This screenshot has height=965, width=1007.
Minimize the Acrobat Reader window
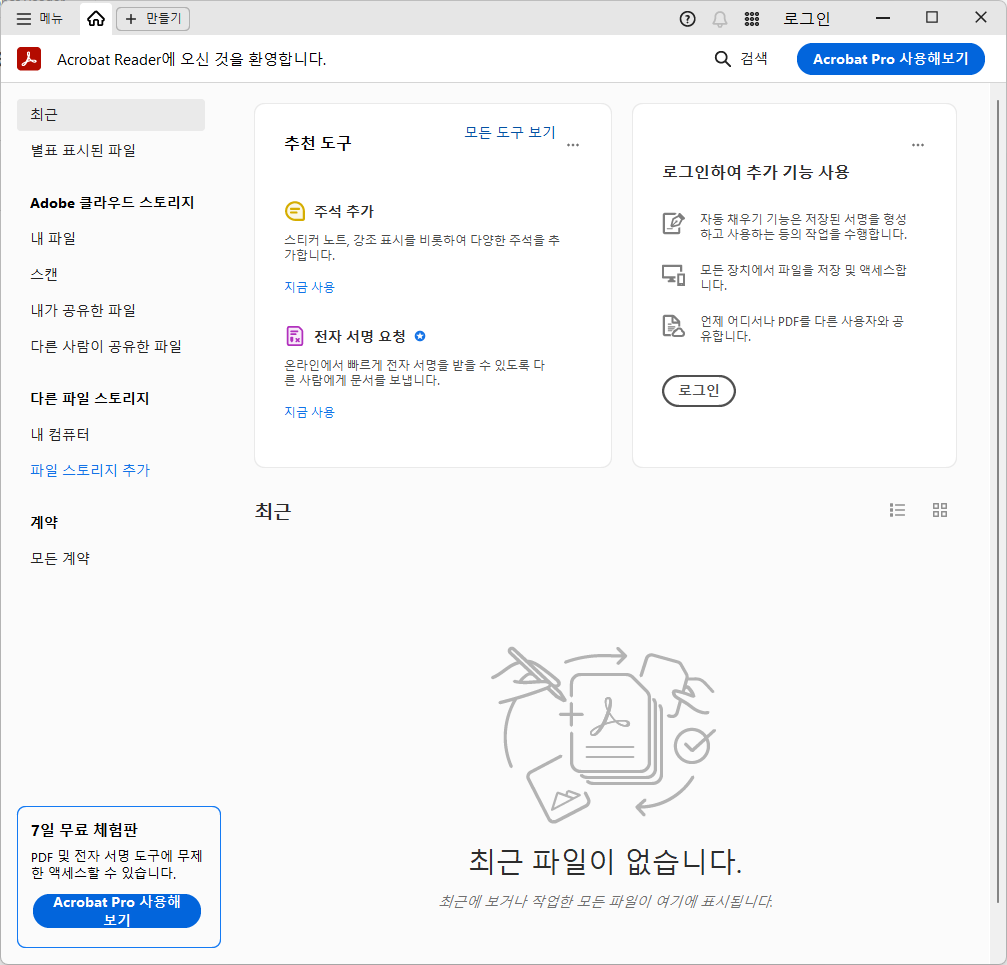pos(883,18)
